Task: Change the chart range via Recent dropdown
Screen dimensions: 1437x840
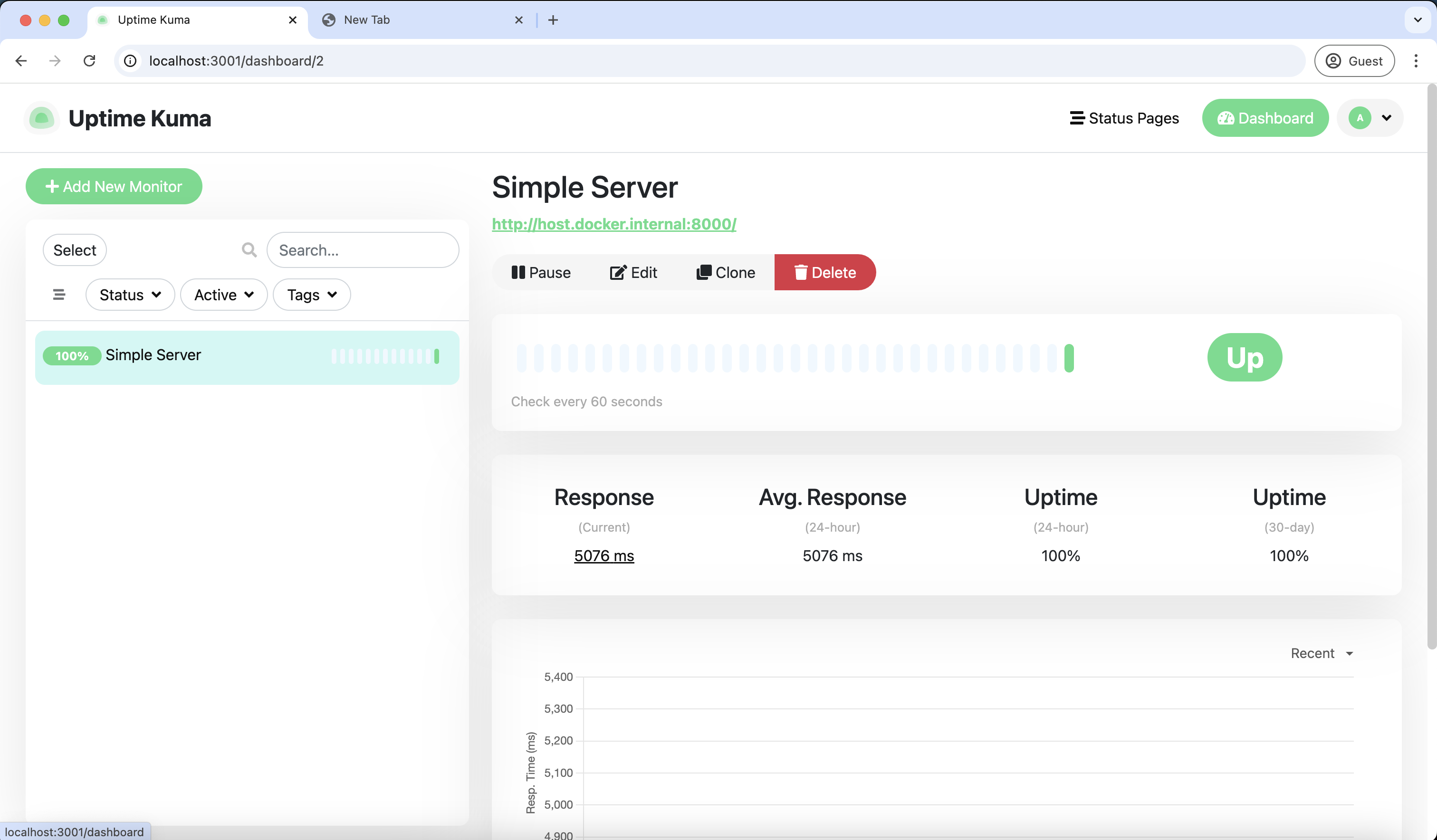Action: point(1321,653)
